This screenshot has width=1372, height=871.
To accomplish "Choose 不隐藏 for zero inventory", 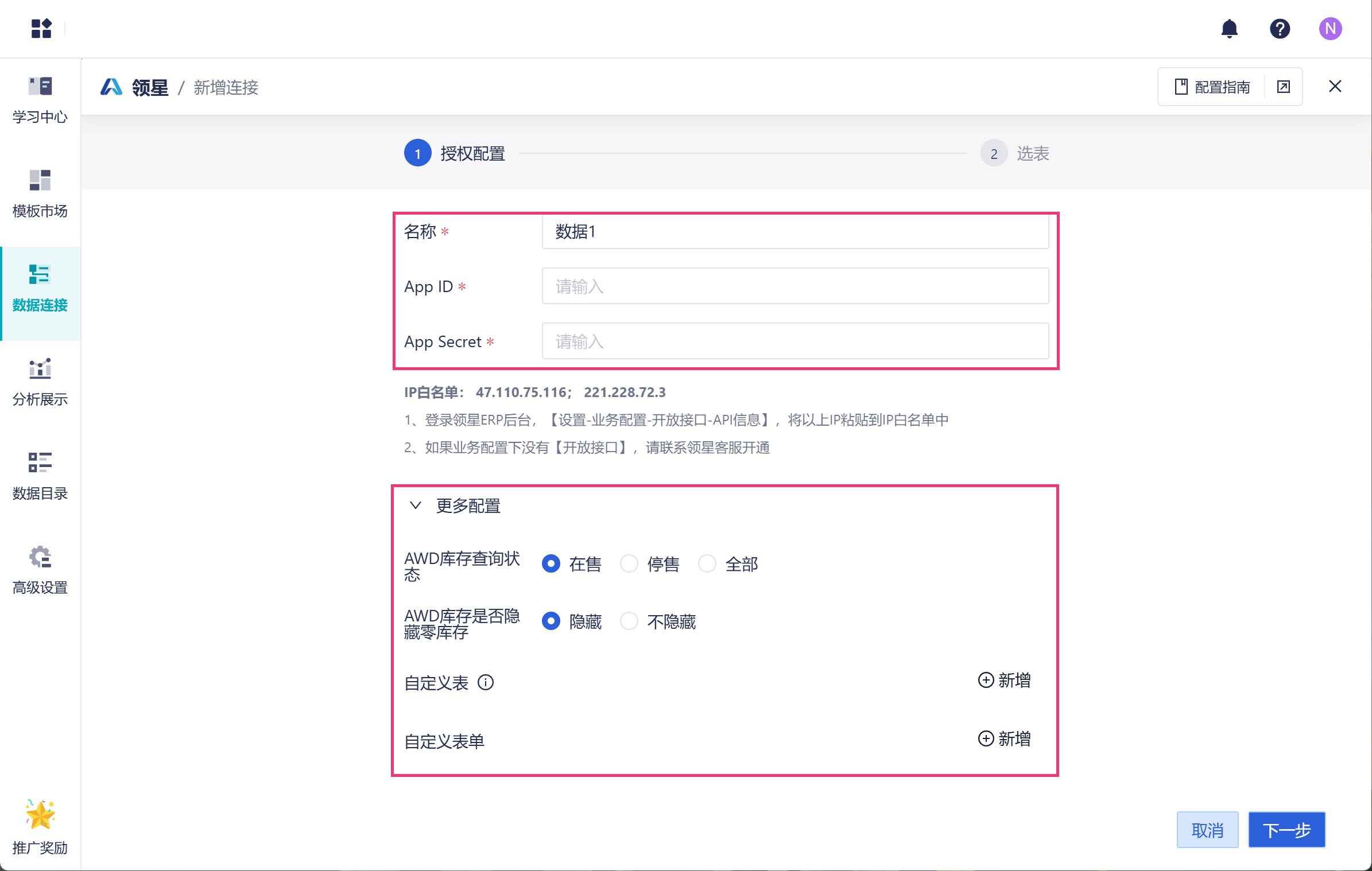I will [x=629, y=621].
